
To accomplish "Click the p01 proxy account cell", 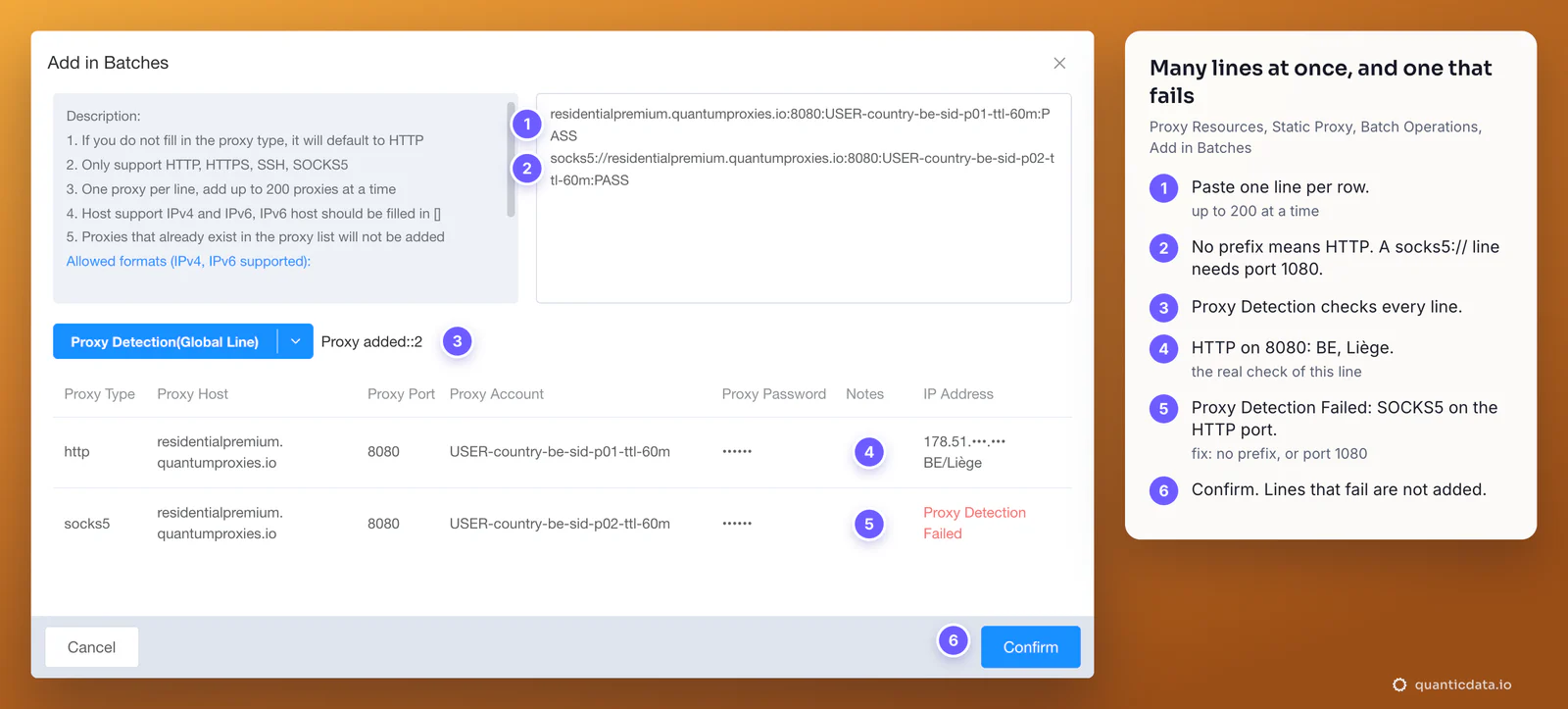I will coord(560,452).
